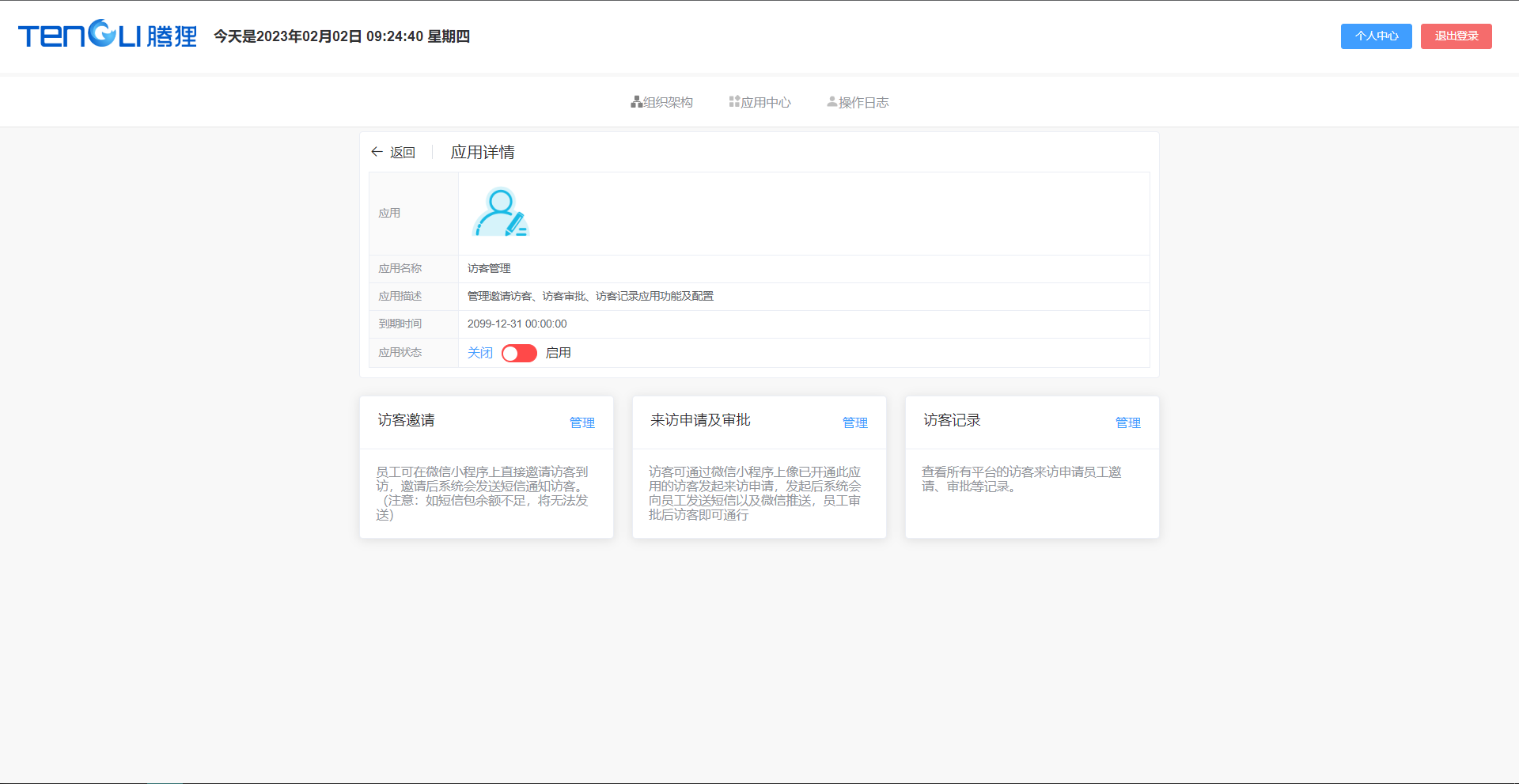Open 应用中心 navigation tab

[759, 102]
